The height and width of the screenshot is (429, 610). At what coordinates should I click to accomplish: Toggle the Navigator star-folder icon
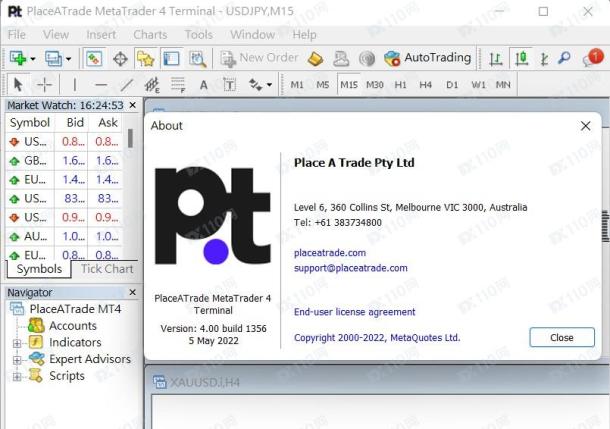pyautogui.click(x=145, y=59)
